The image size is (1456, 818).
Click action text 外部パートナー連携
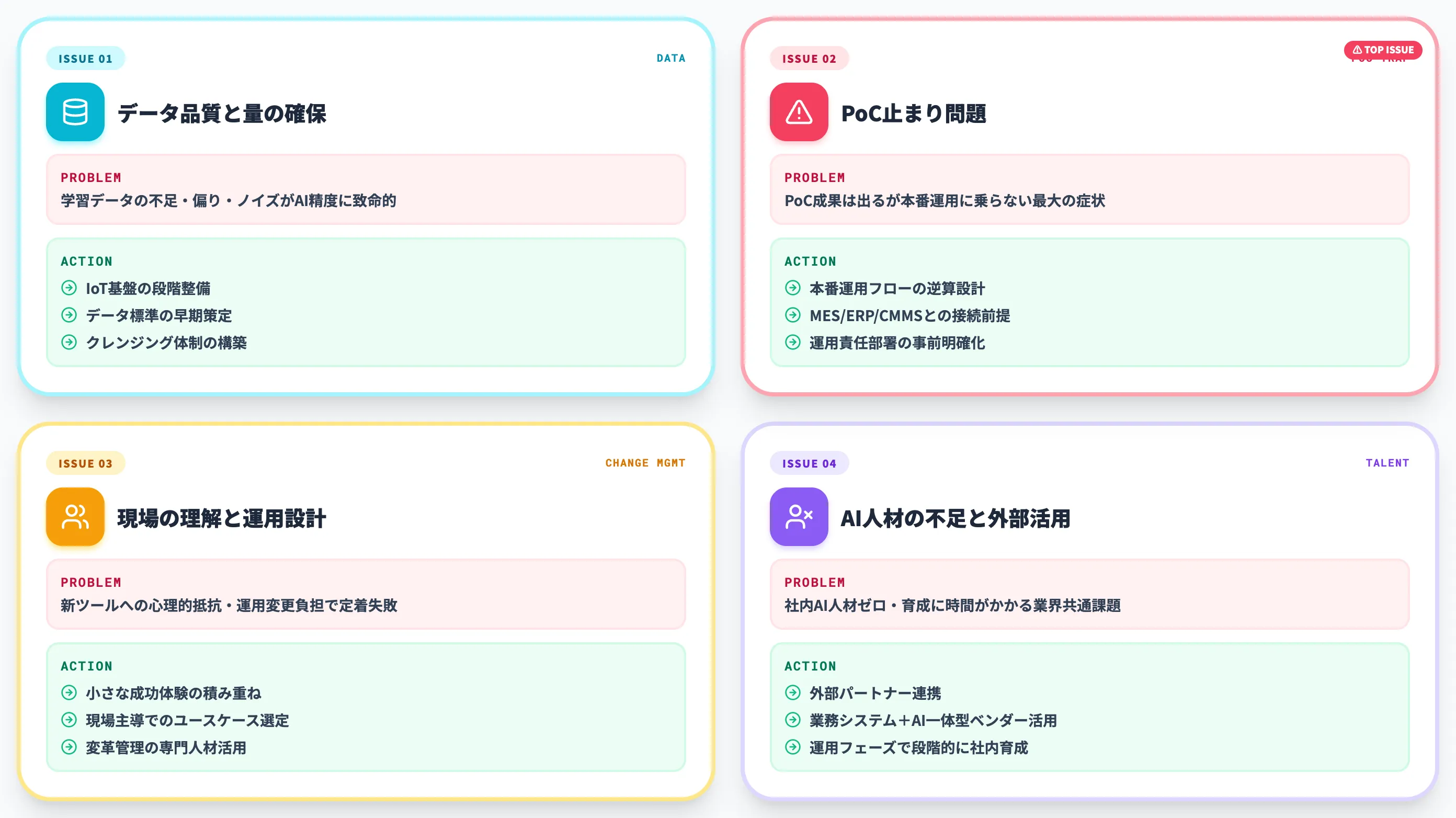tap(875, 693)
